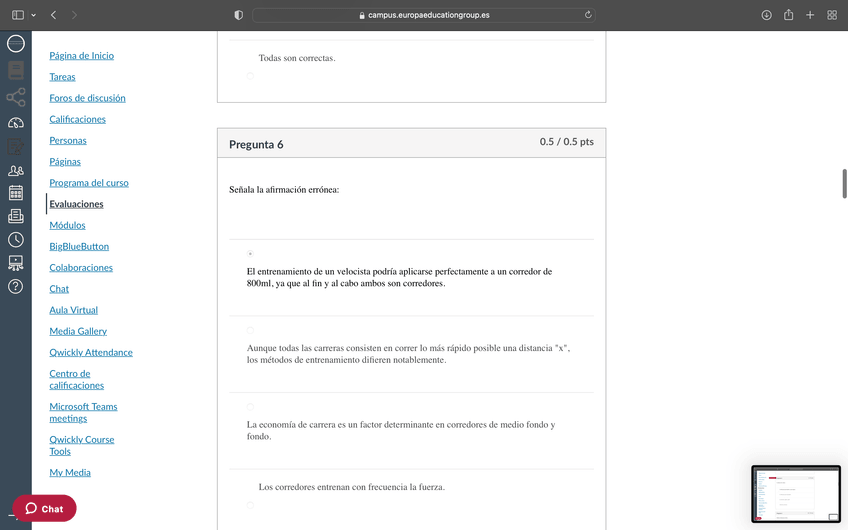848x530 pixels.
Task: Go to Página de Inicio
Action: [82, 56]
